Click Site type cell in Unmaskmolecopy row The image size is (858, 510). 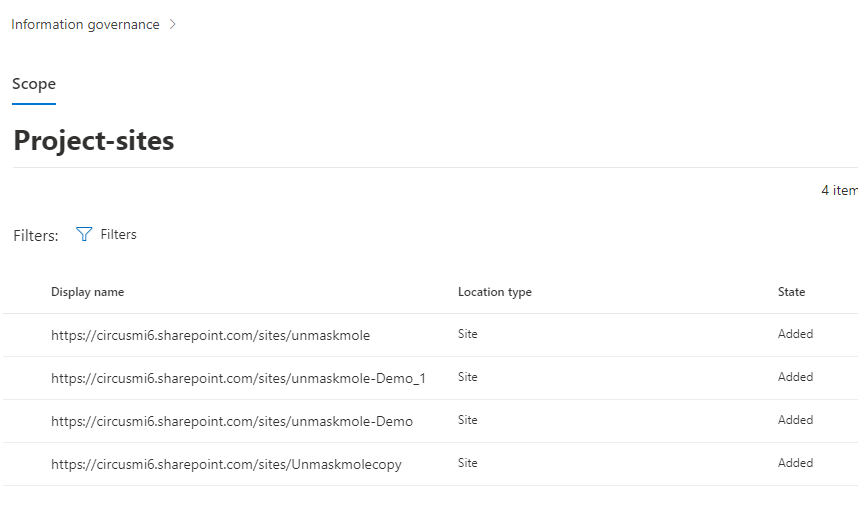coord(468,463)
